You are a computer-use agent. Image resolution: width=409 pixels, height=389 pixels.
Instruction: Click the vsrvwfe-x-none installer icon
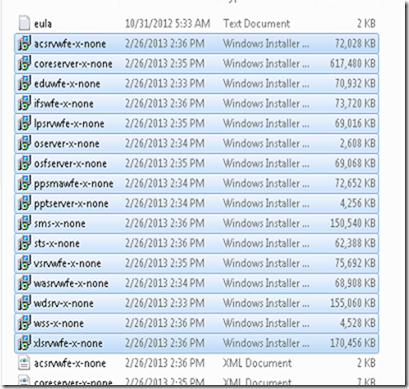point(24,263)
